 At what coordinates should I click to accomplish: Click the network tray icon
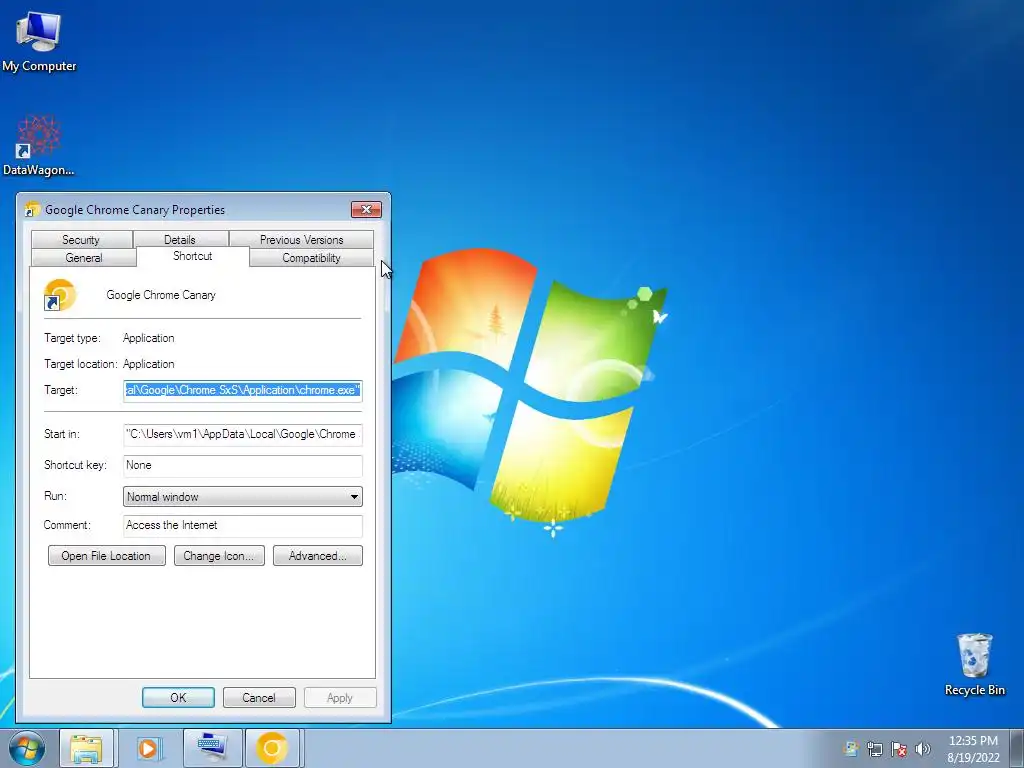coord(874,749)
